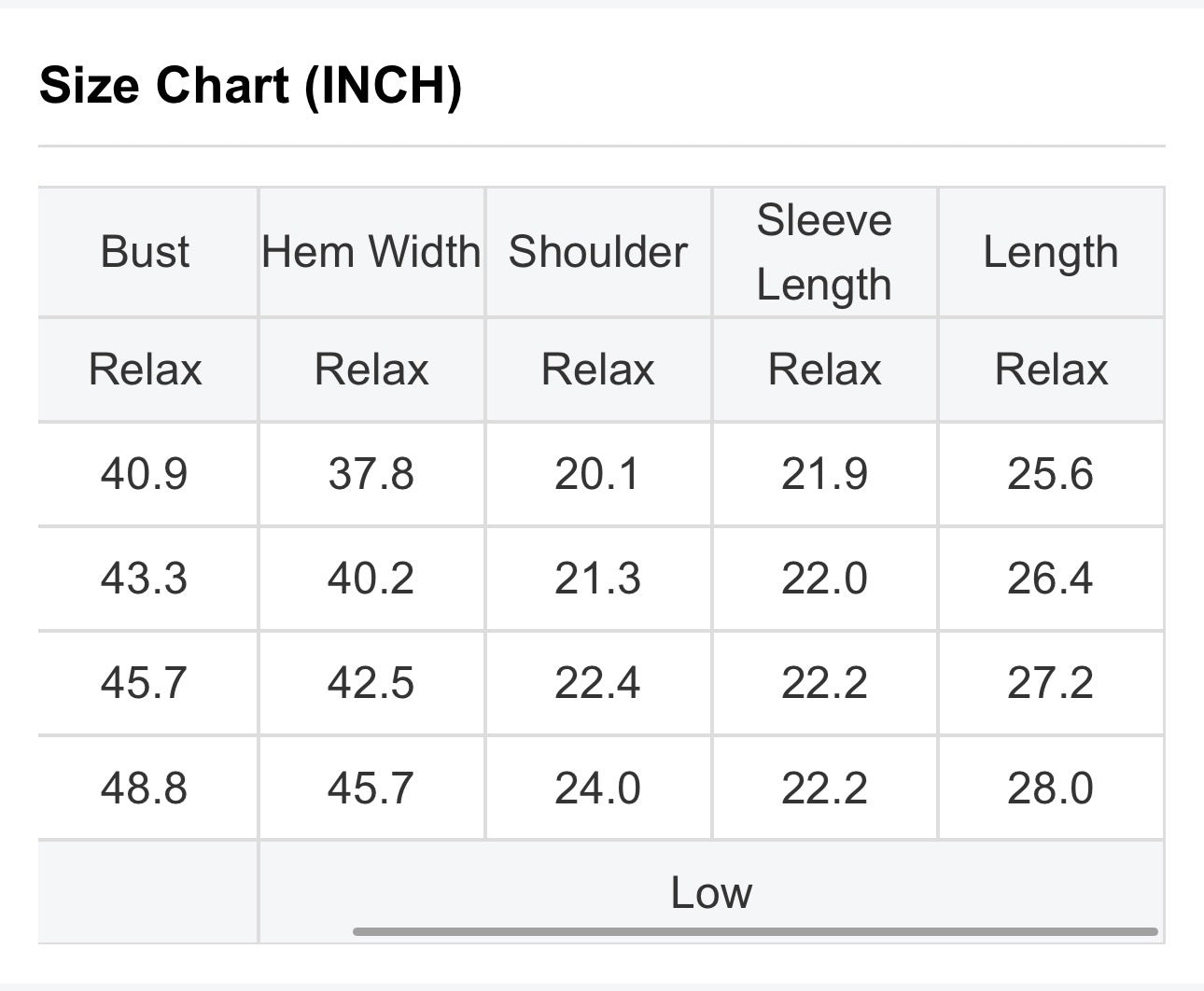This screenshot has height=991, width=1204.
Task: Select the Bust column header
Action: pos(145,252)
